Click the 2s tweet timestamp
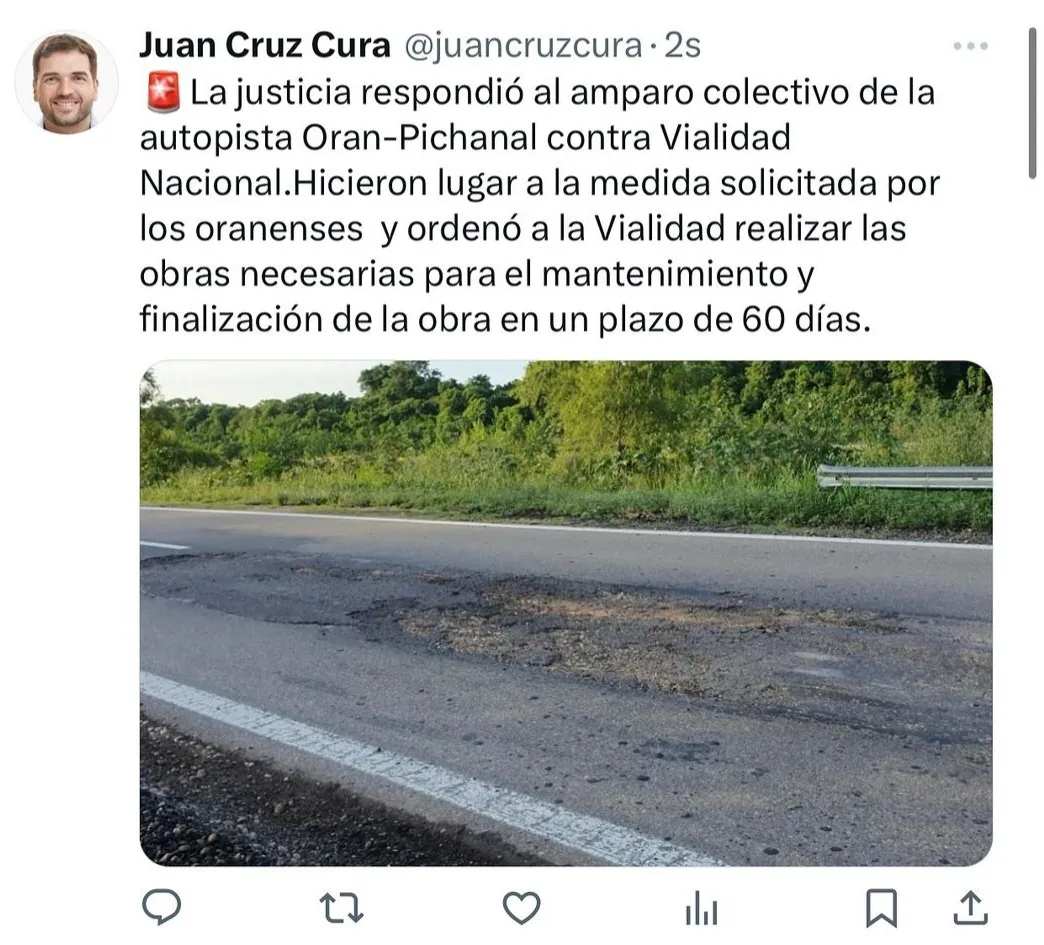 (x=682, y=45)
